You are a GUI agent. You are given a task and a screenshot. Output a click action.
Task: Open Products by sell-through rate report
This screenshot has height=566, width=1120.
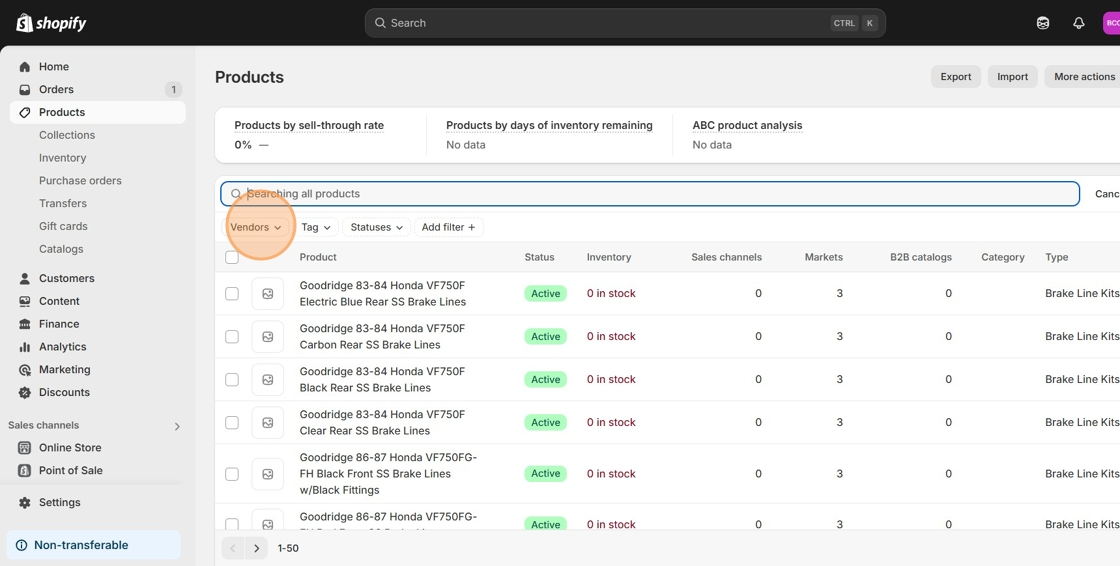pyautogui.click(x=309, y=126)
